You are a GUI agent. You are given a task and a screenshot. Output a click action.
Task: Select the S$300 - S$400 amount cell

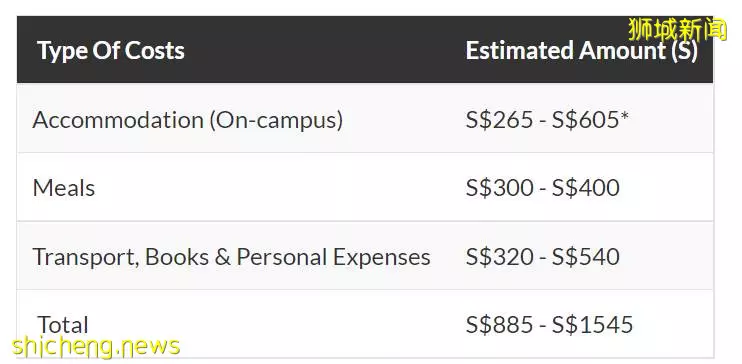click(542, 188)
